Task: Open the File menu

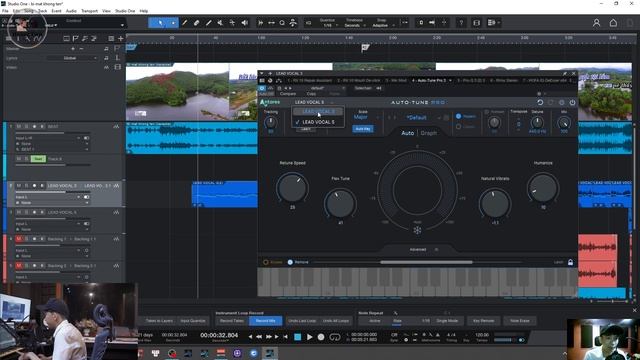Action: pos(5,11)
